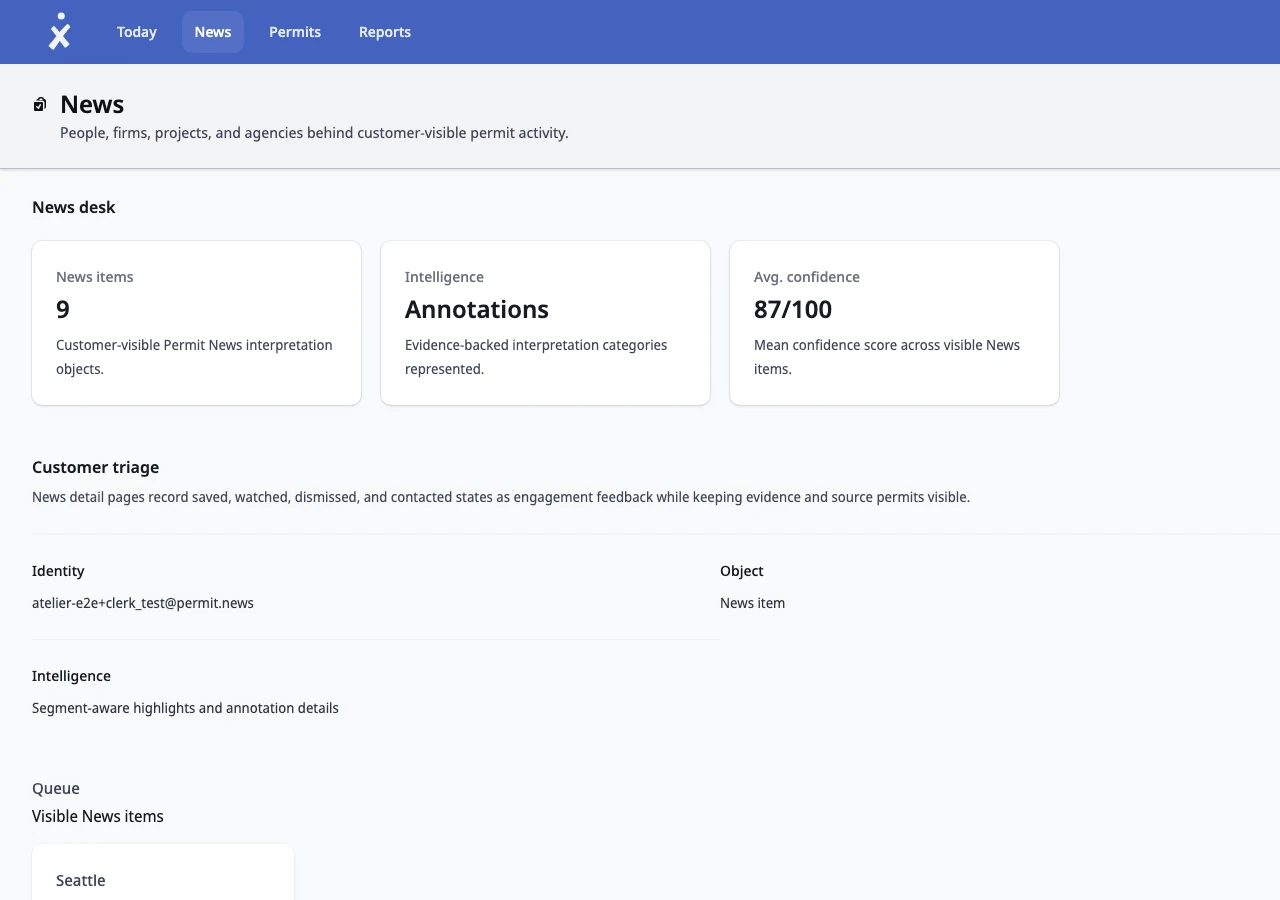This screenshot has width=1280, height=900.
Task: Open the Reports tab
Action: 385,32
